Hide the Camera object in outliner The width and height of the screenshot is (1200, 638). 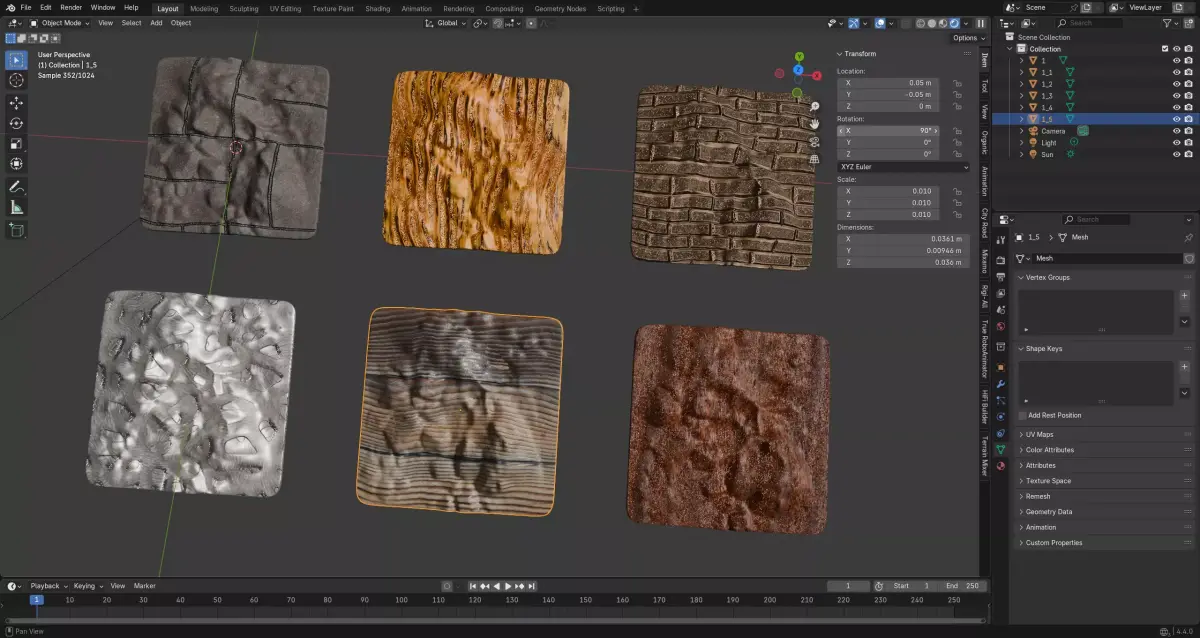coord(1175,131)
